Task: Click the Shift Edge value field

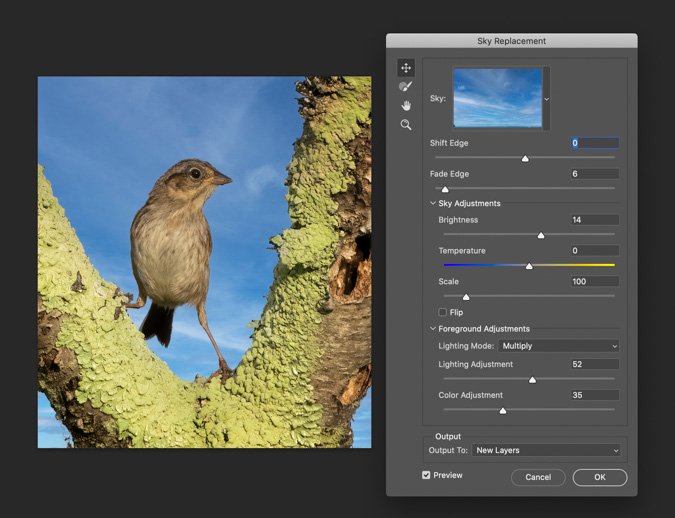Action: [x=595, y=143]
